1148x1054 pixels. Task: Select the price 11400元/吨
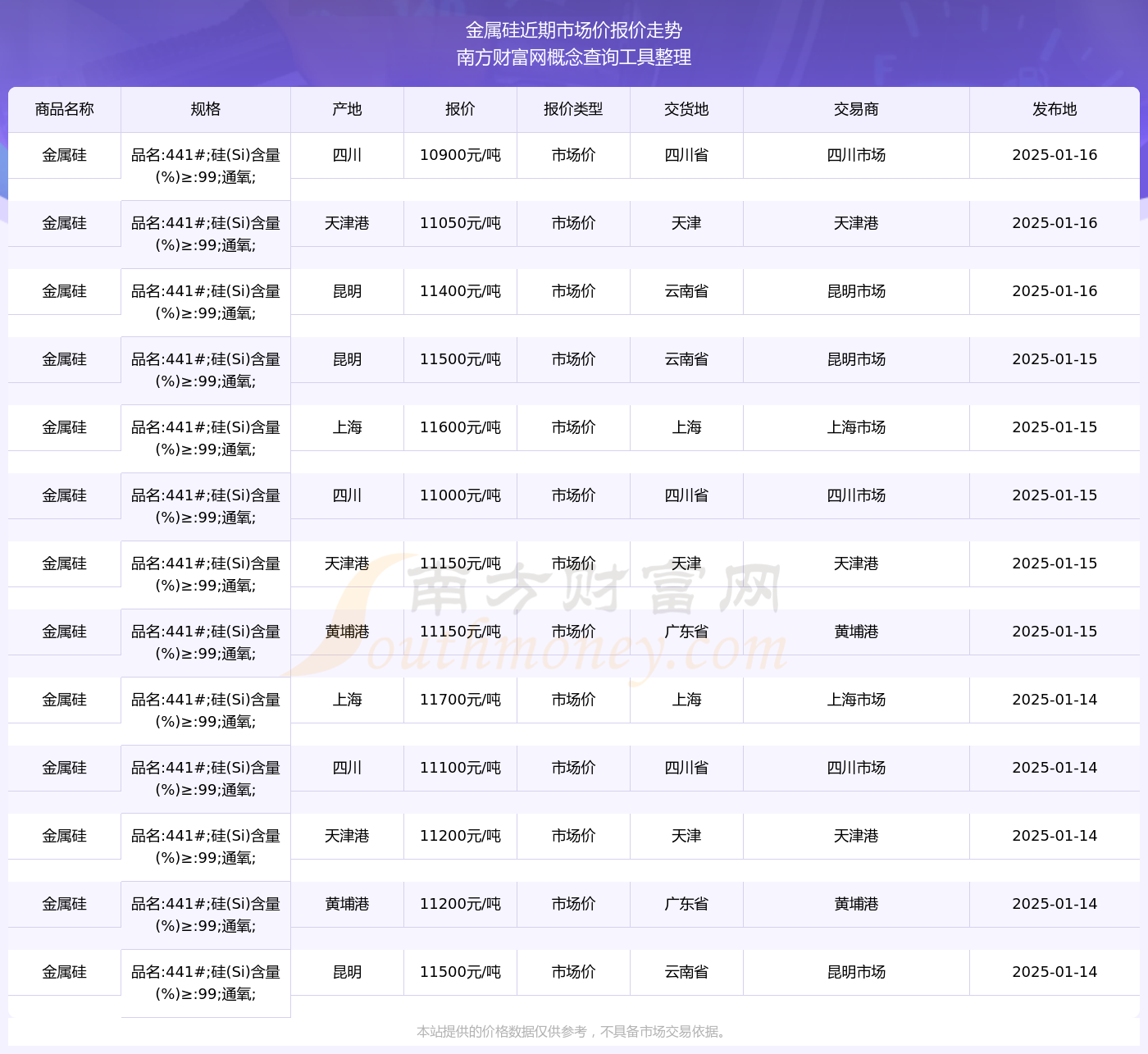[461, 291]
